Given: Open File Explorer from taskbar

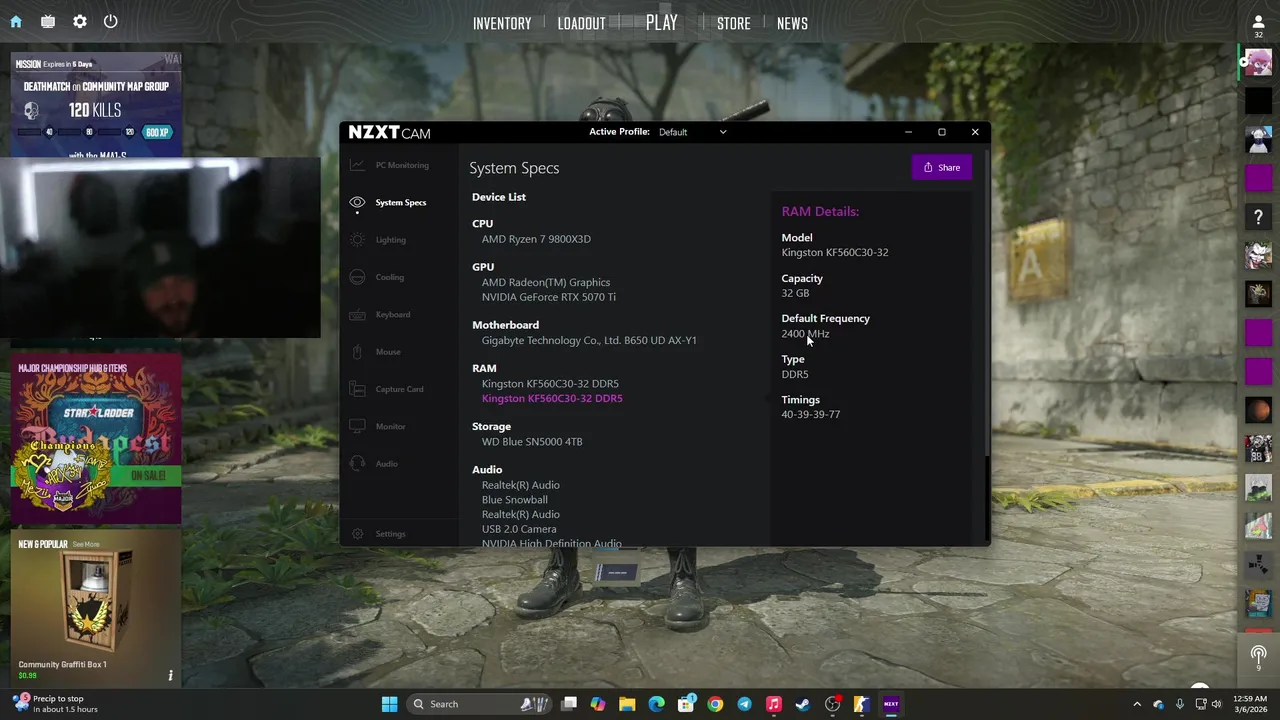Looking at the screenshot, I should pyautogui.click(x=627, y=704).
